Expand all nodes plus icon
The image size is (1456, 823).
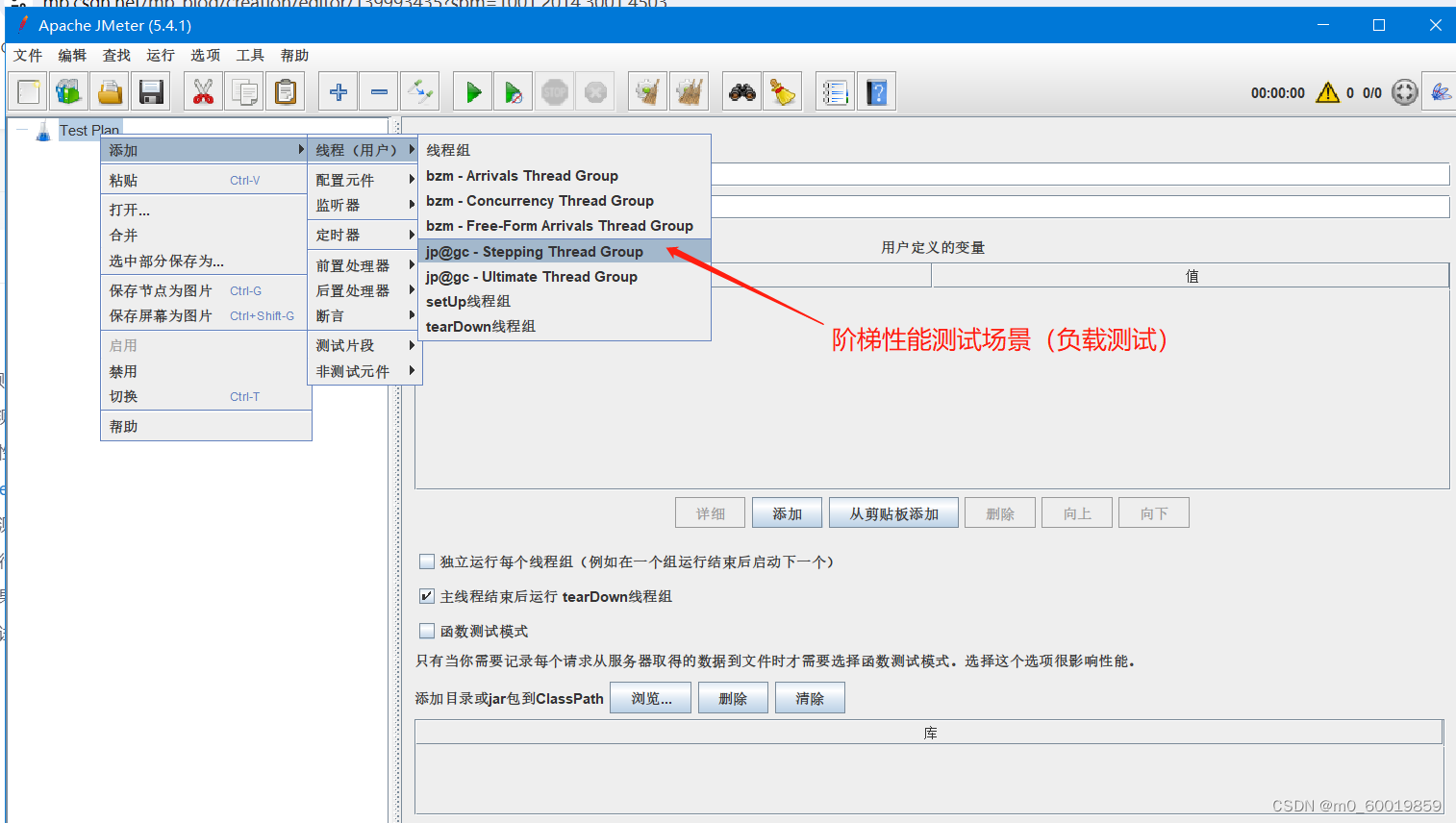[338, 92]
